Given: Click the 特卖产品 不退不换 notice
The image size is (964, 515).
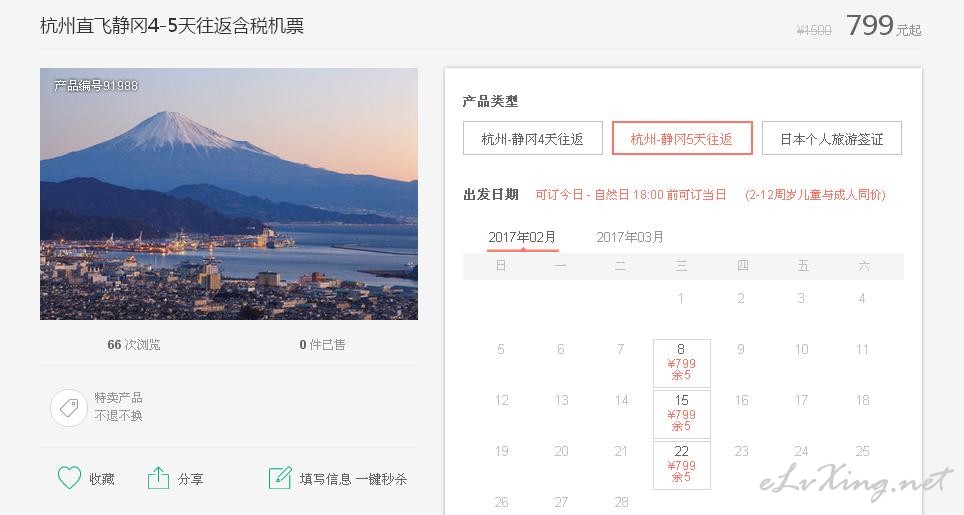Looking at the screenshot, I should click(119, 406).
